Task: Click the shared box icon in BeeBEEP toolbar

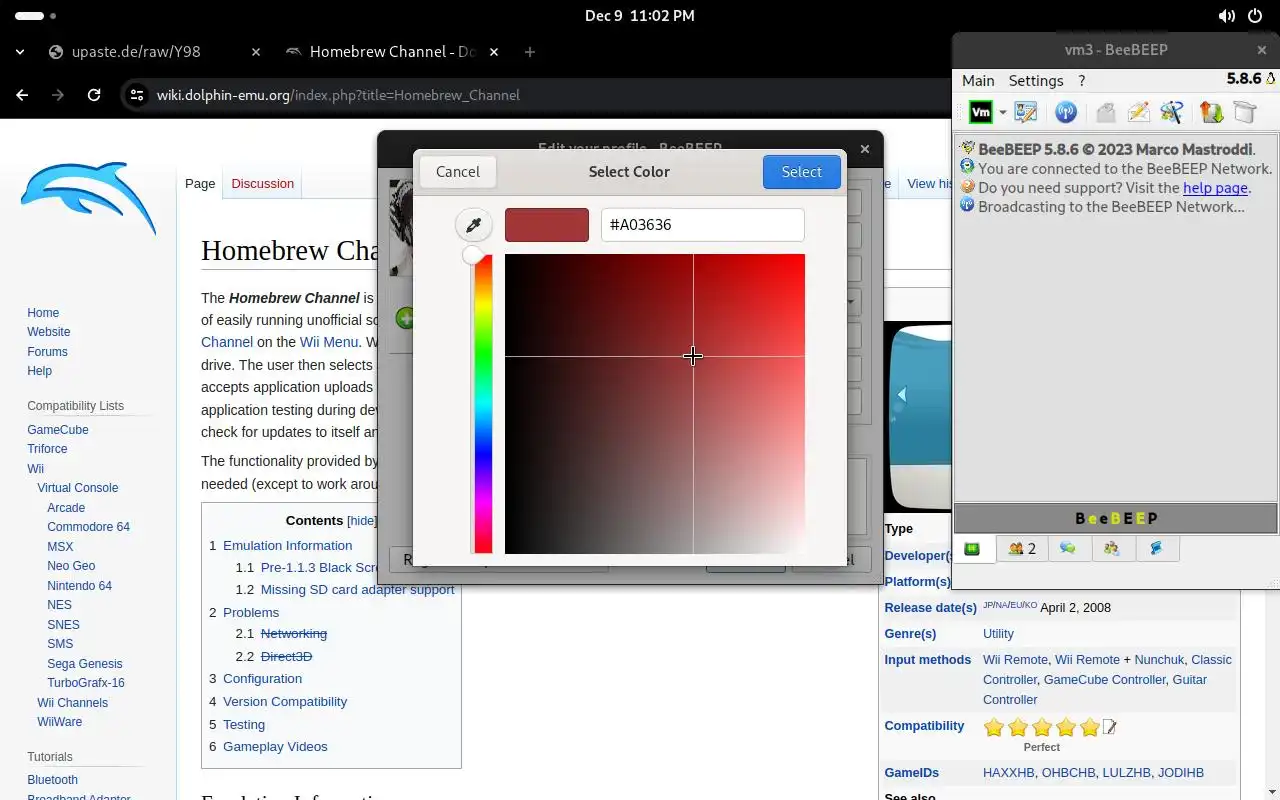Action: point(1244,112)
